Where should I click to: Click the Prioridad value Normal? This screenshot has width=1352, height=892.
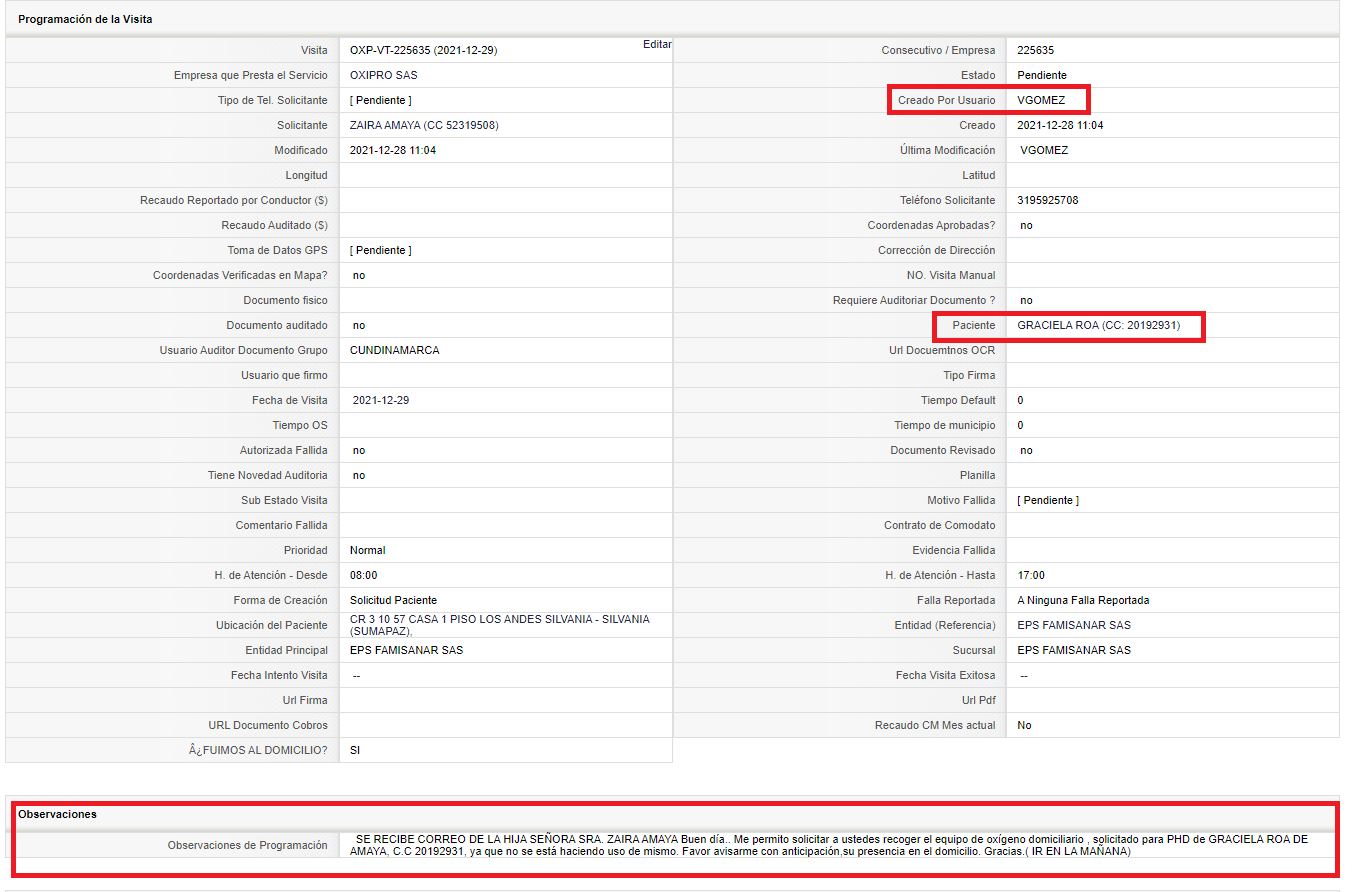tap(368, 550)
